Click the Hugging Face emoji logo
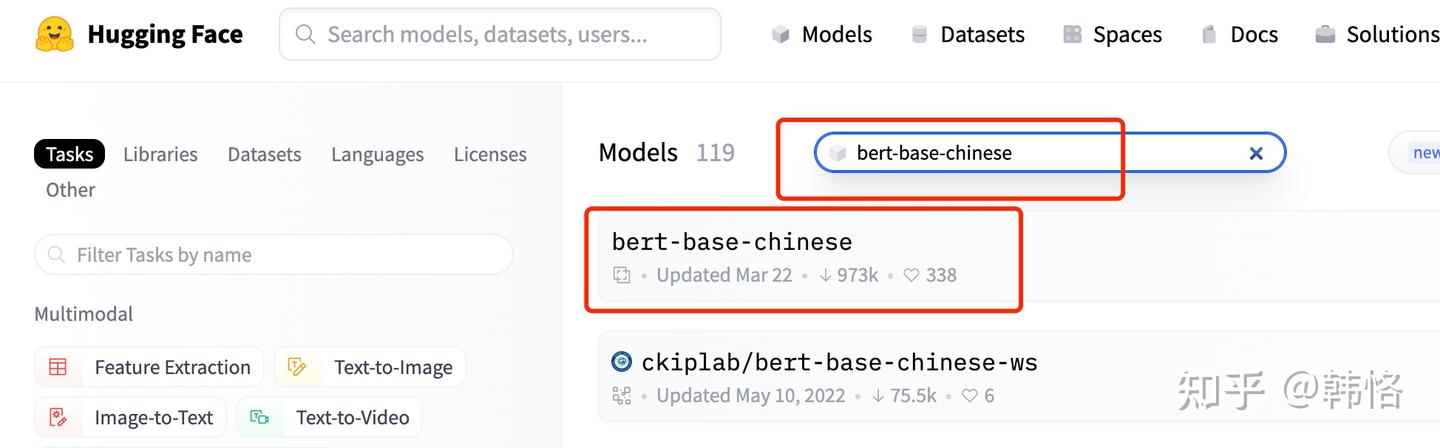 tap(54, 34)
